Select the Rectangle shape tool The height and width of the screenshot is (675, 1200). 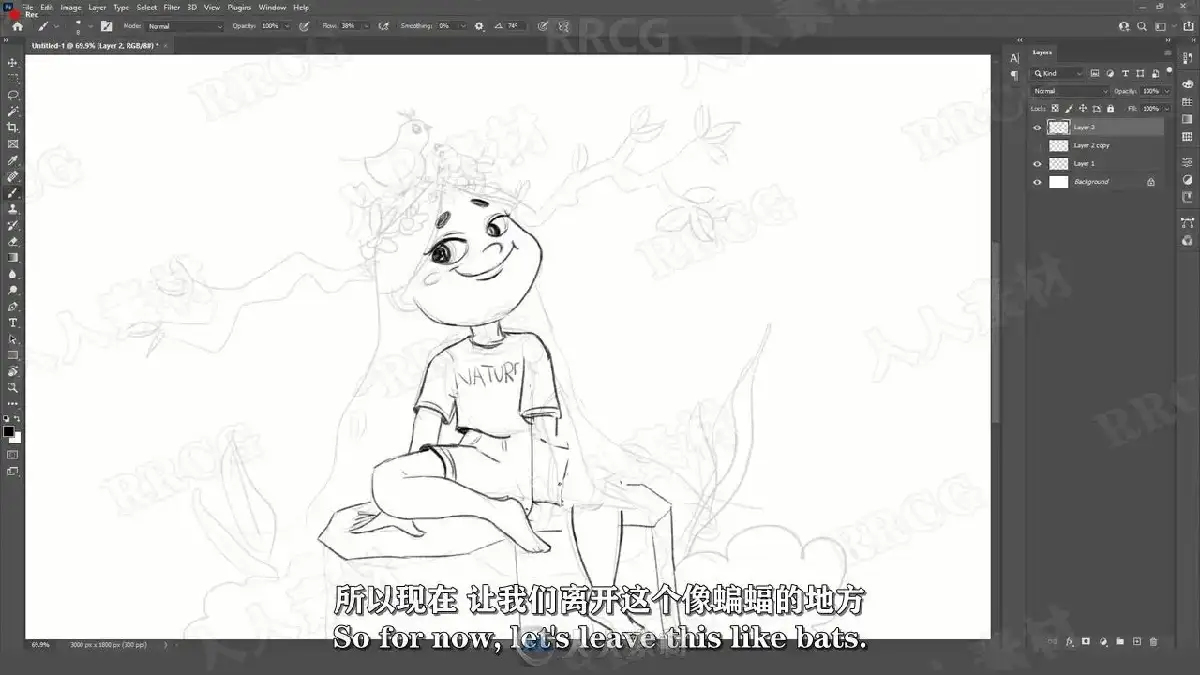pos(13,355)
